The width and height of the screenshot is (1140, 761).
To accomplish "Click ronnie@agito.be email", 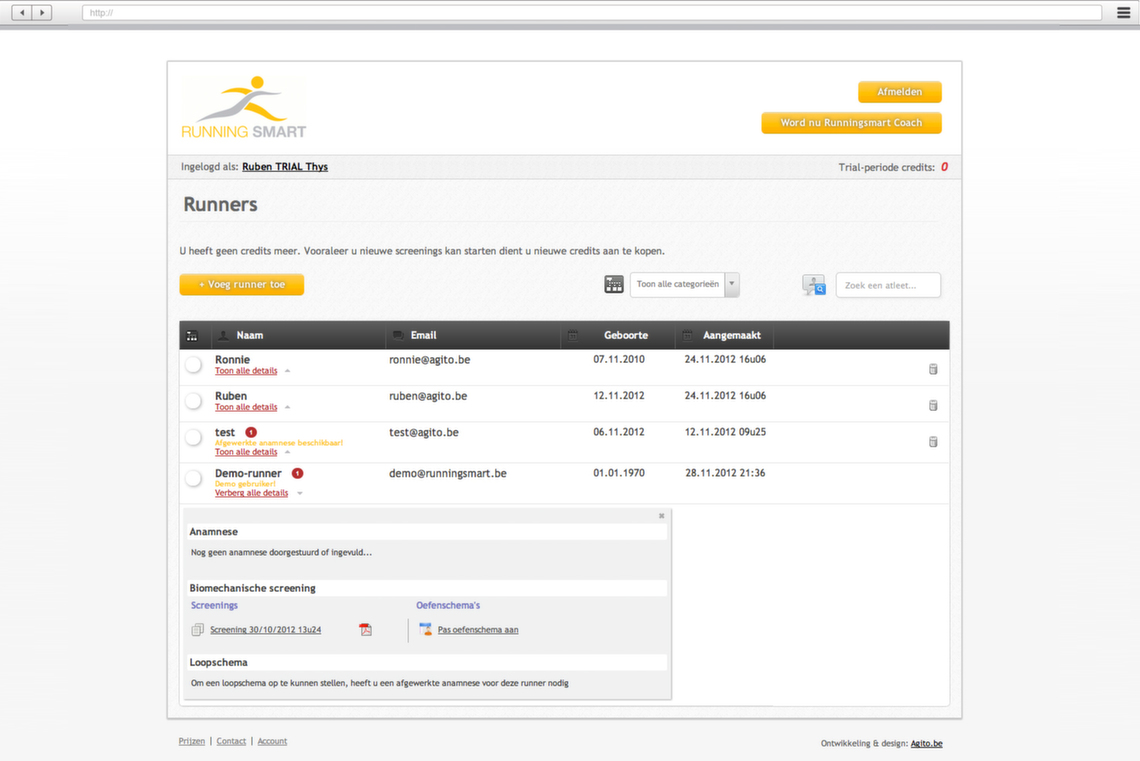I will coord(430,360).
